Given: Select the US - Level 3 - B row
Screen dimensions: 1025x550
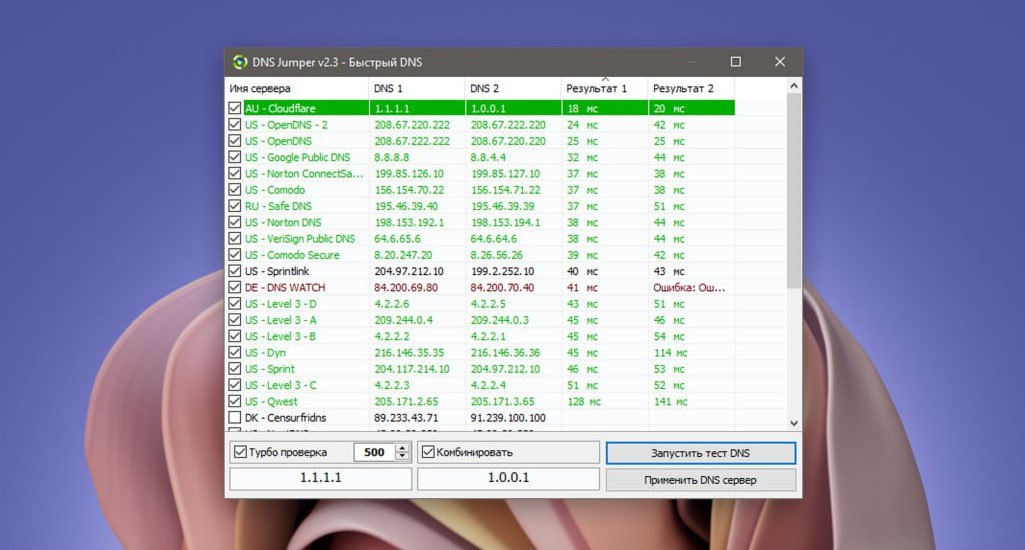Looking at the screenshot, I should [480, 336].
